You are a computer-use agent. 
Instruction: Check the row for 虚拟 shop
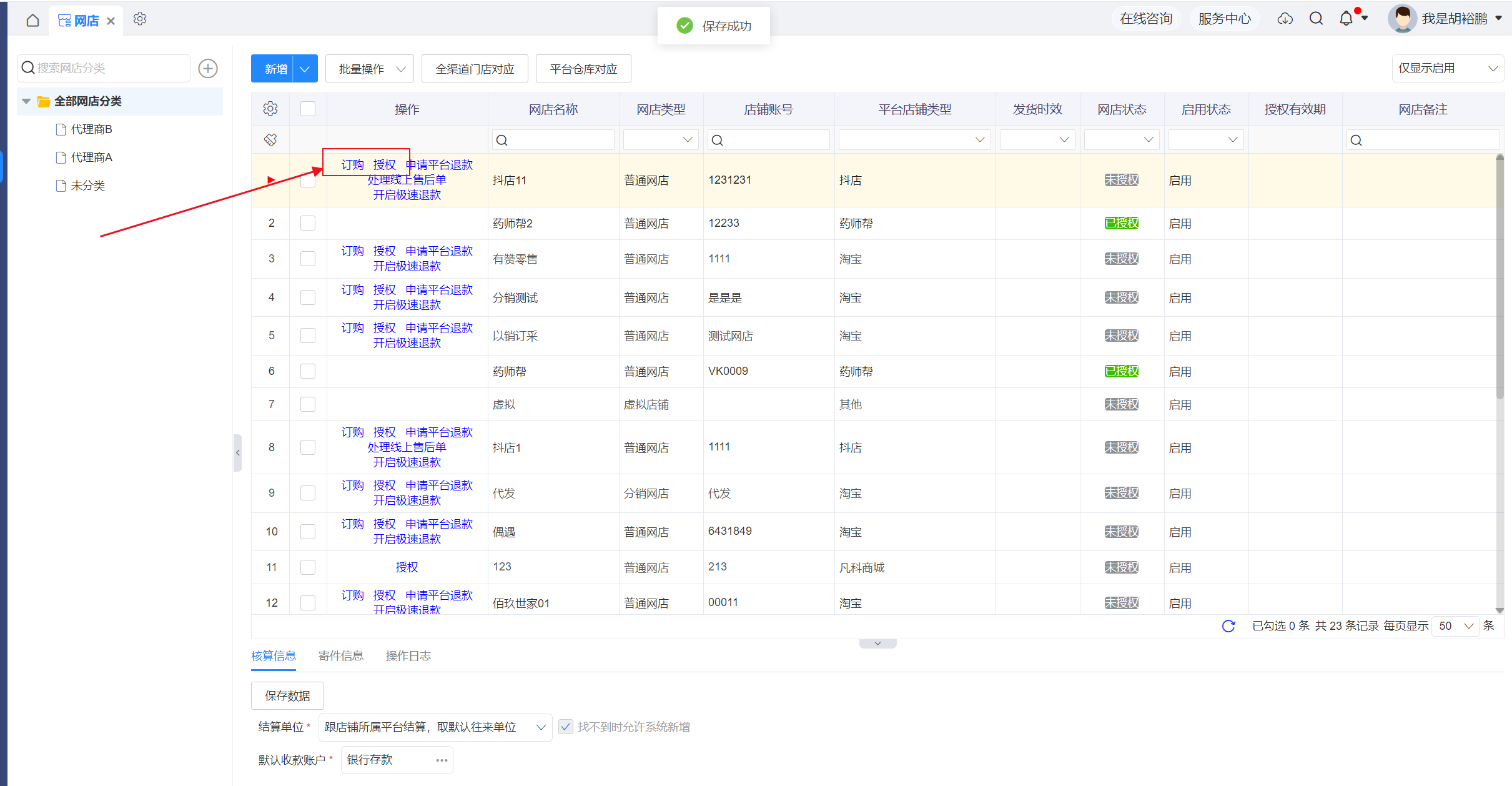tap(308, 404)
